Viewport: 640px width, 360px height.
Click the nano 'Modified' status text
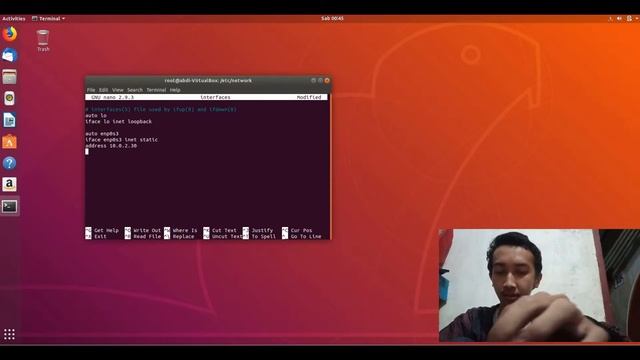[309, 97]
